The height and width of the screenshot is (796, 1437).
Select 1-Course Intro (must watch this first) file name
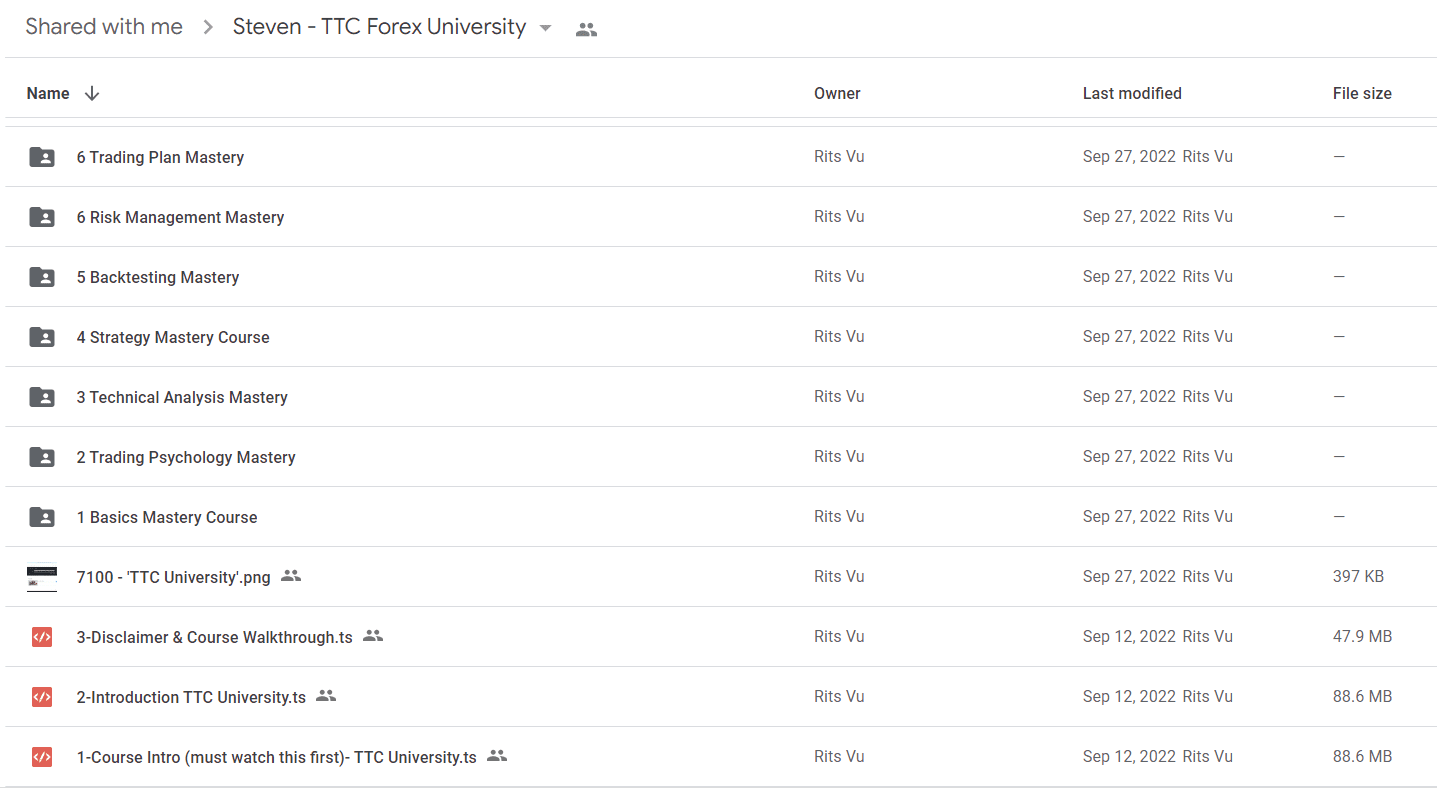click(x=277, y=757)
